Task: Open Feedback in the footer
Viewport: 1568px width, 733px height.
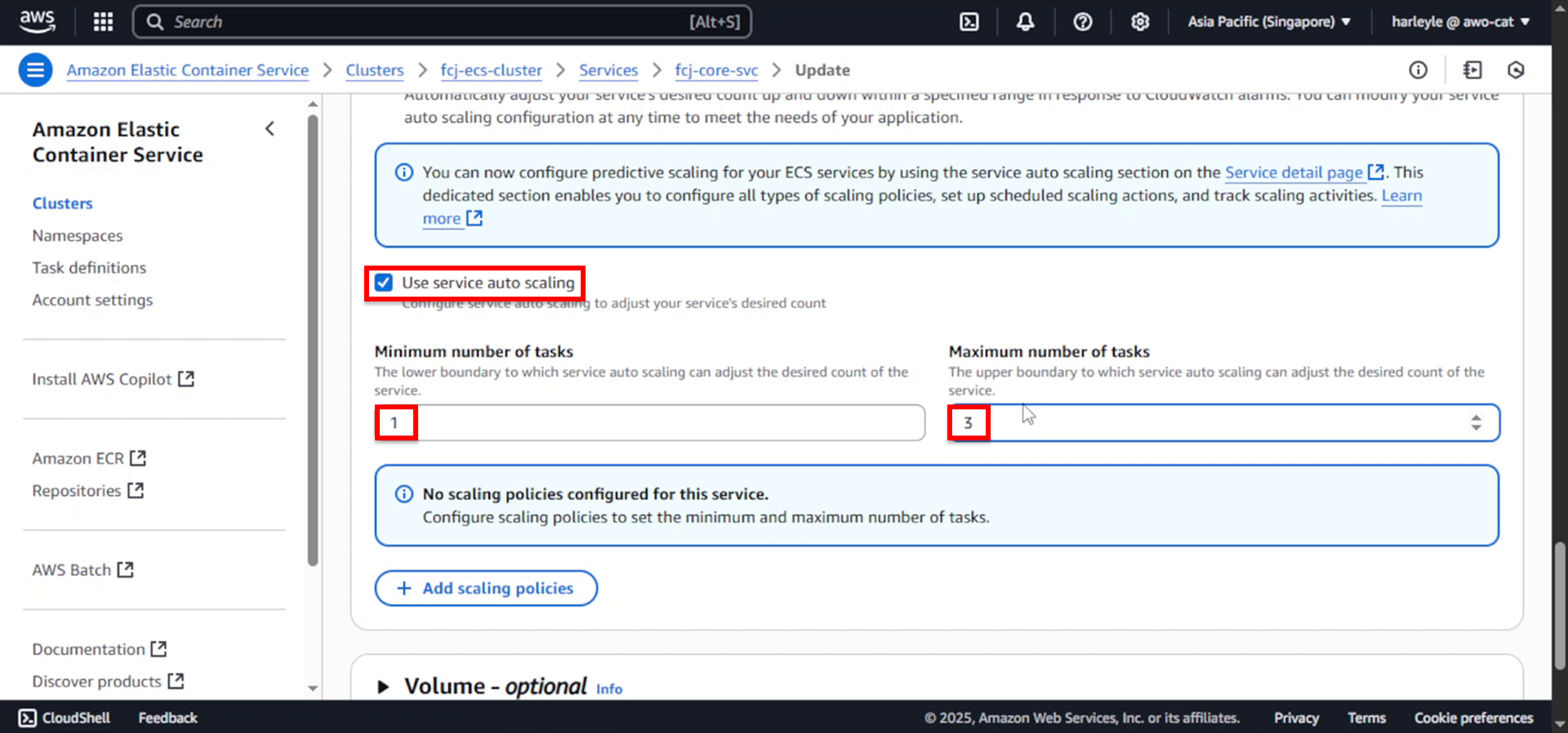Action: [x=167, y=717]
